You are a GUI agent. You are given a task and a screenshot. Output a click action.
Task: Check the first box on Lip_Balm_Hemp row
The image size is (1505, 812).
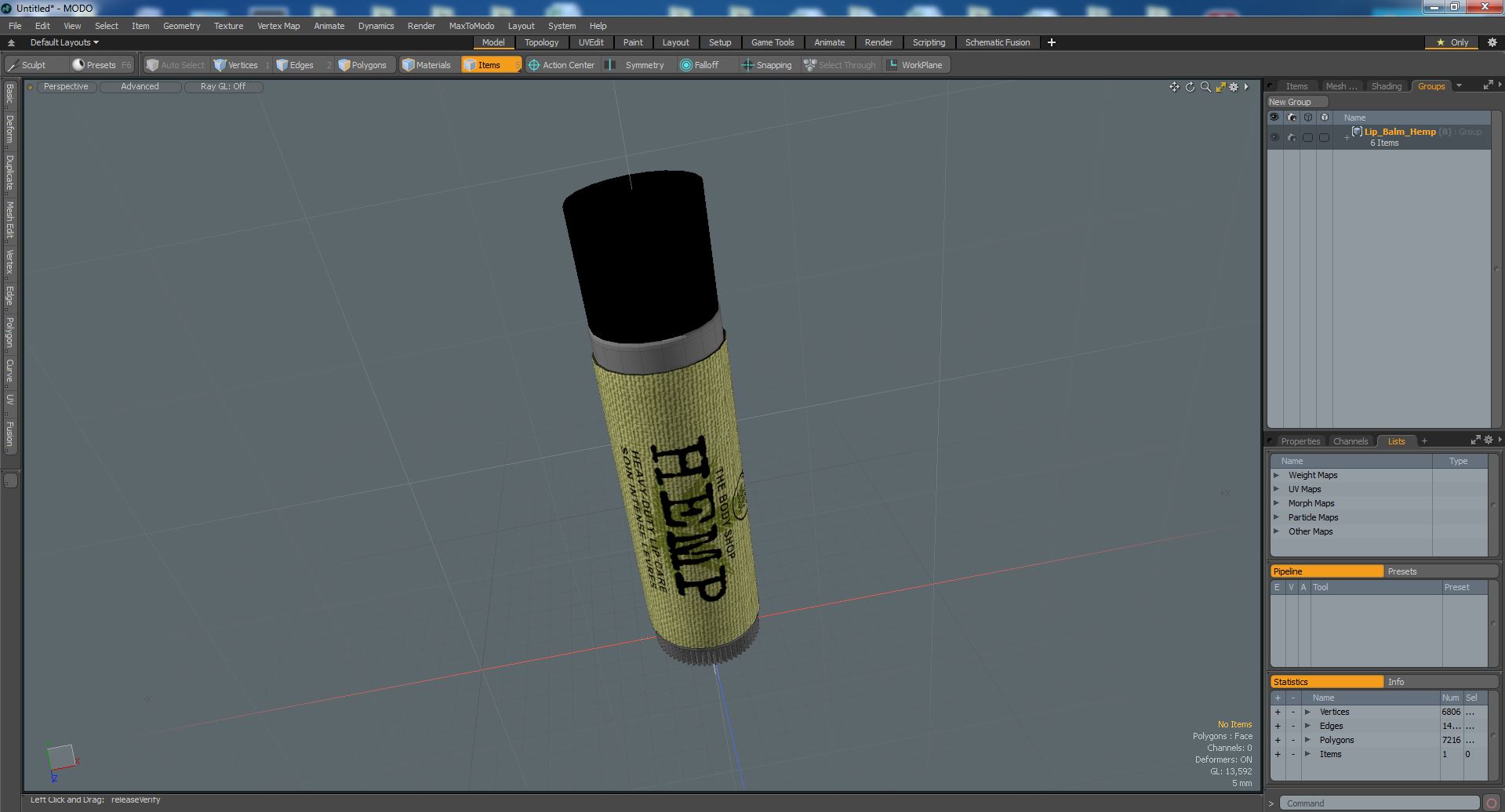point(1307,137)
